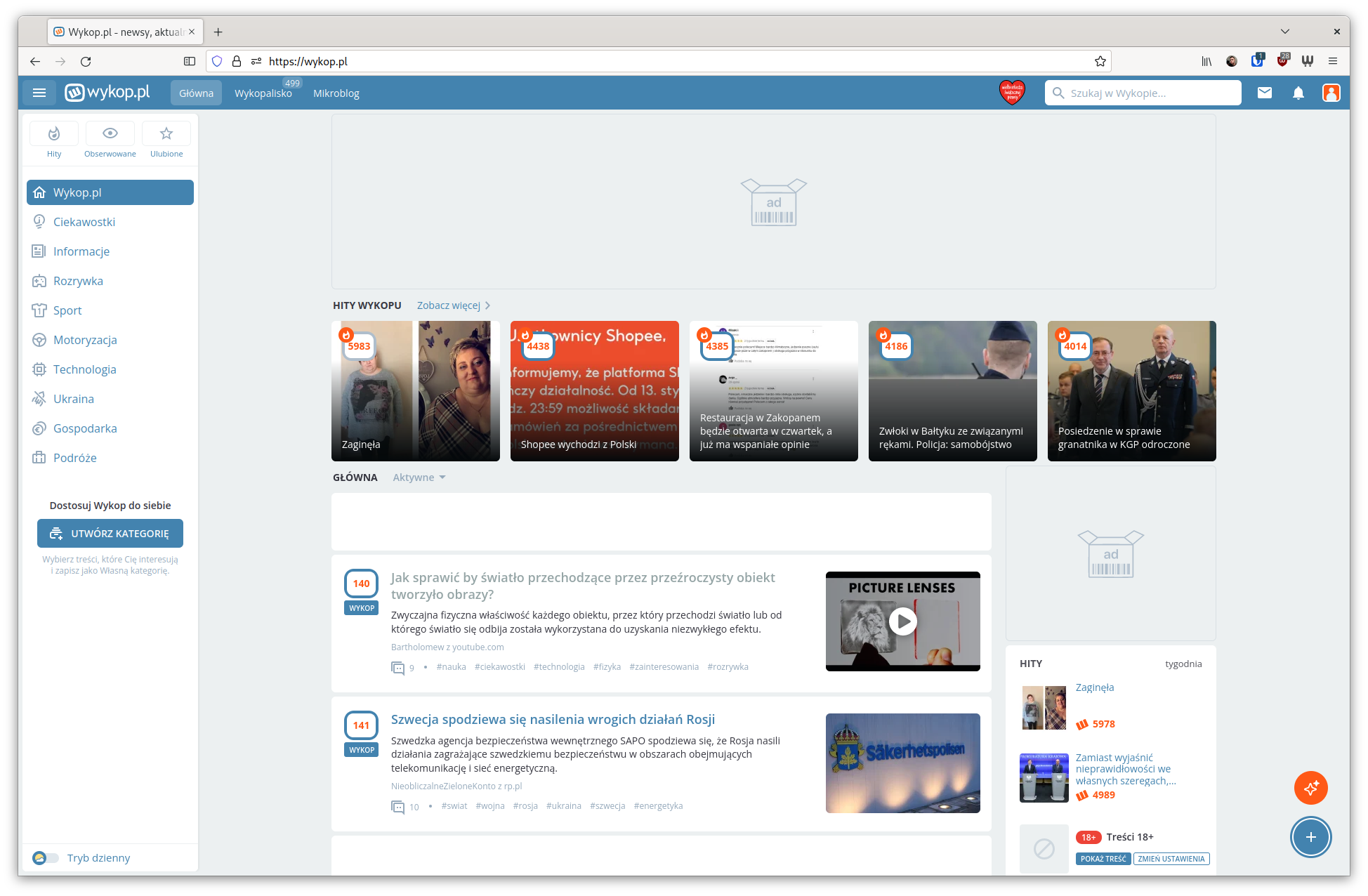Screen dimensions: 1368x896
Task: Open the notifications bell icon
Action: coord(1298,93)
